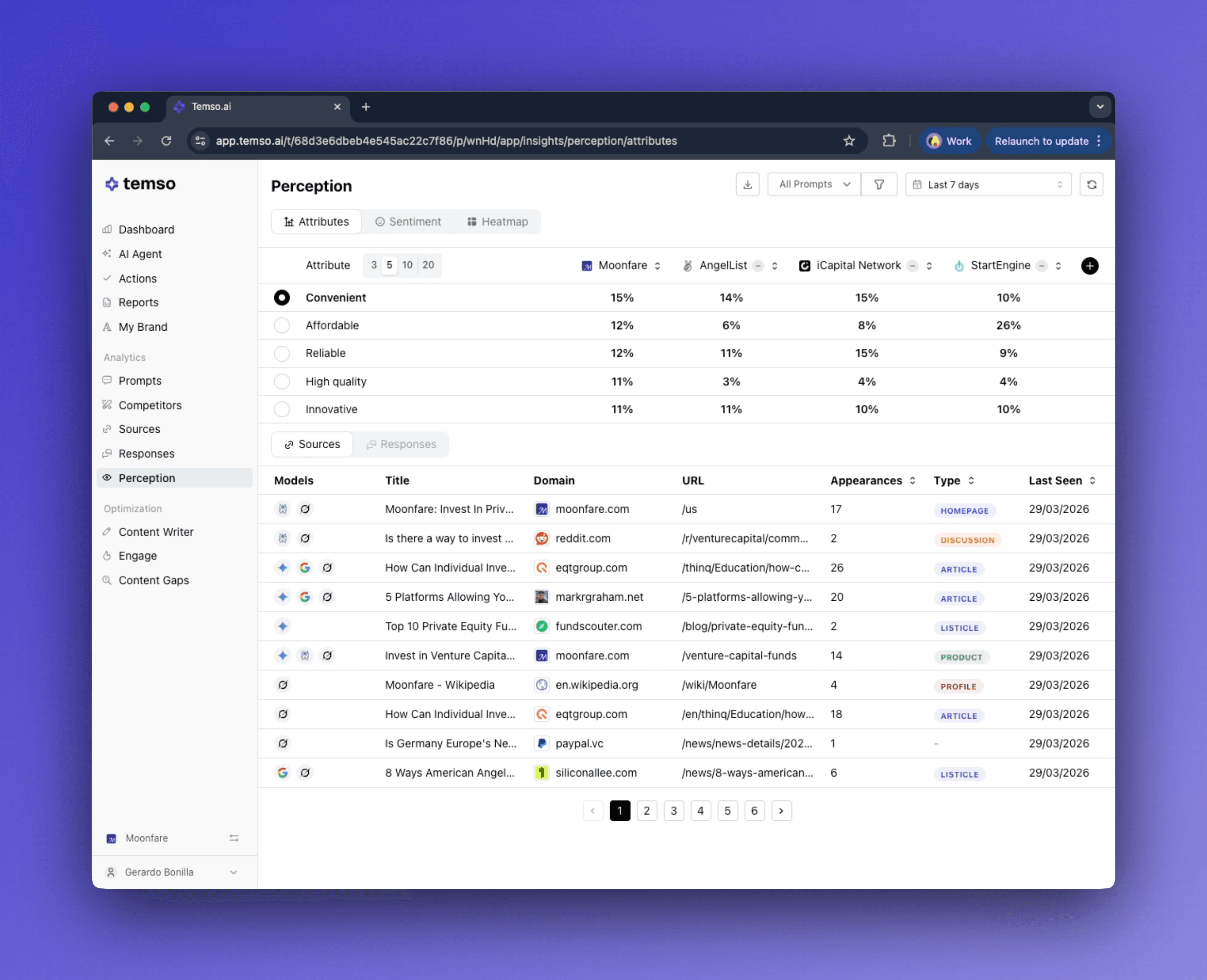This screenshot has width=1207, height=980.
Task: Select the Affordable attribute radio button
Action: (x=282, y=325)
